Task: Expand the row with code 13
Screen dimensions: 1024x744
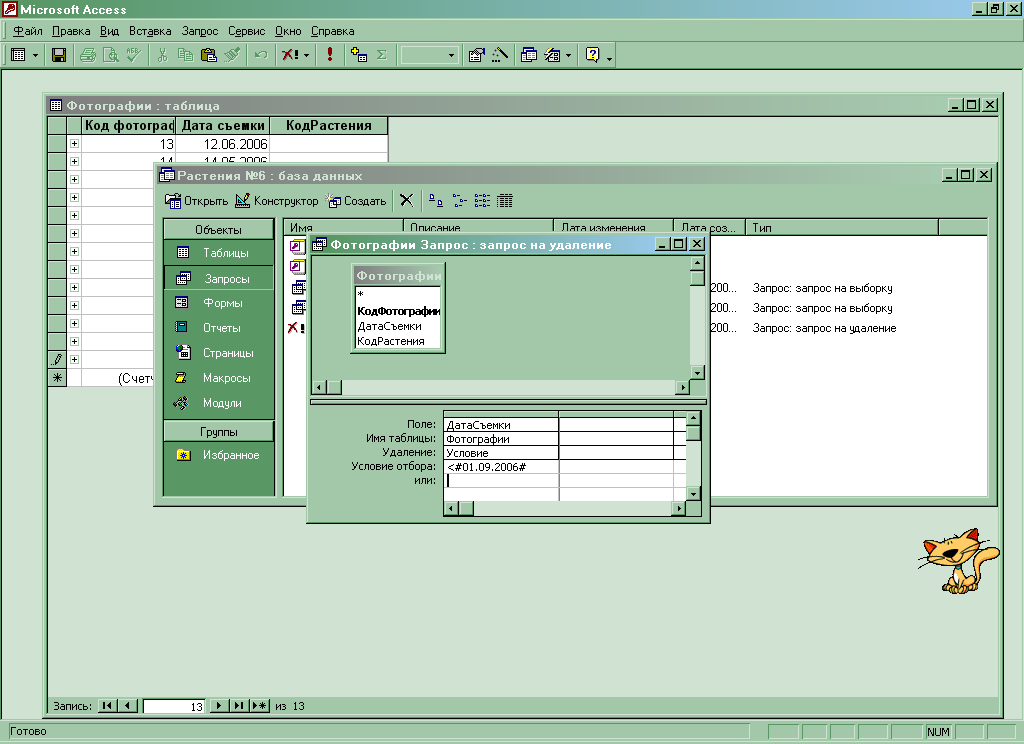Action: 74,144
